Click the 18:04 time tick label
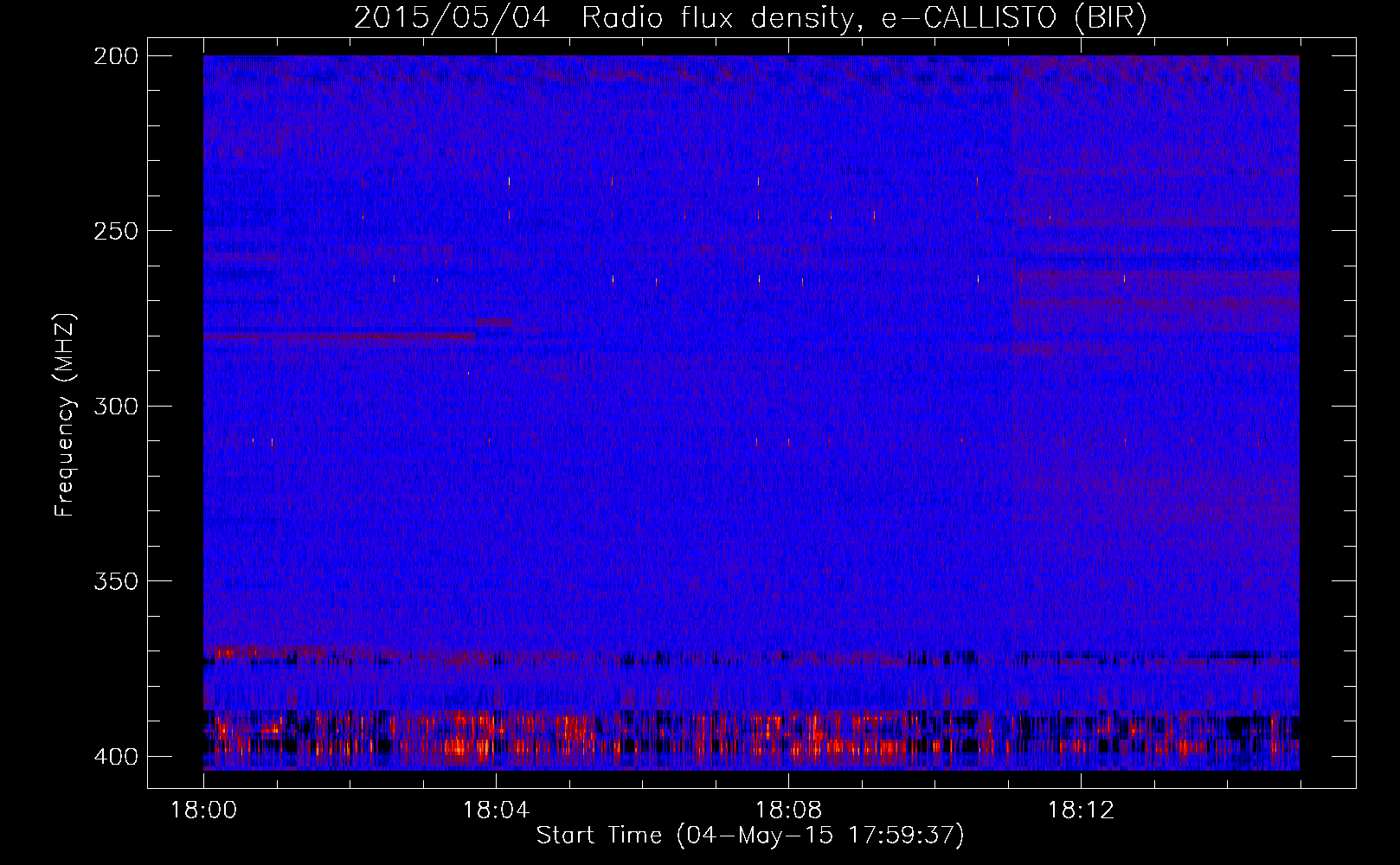1400x865 pixels. [496, 810]
